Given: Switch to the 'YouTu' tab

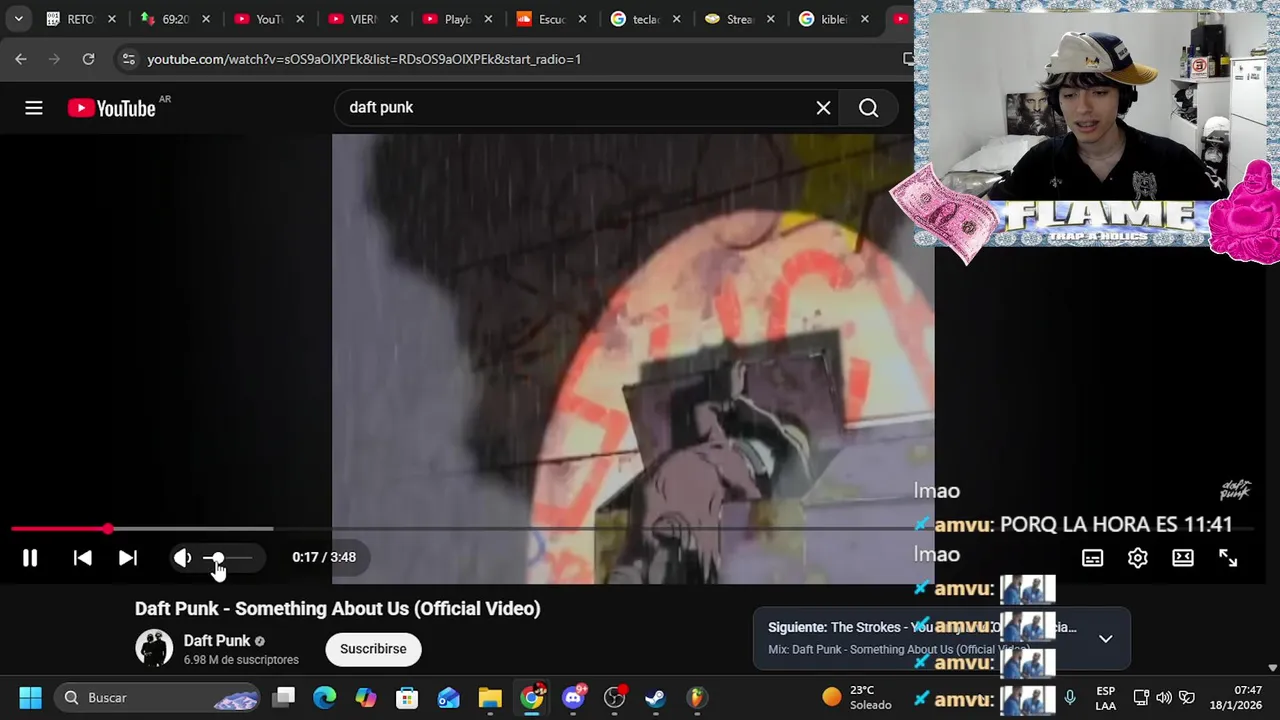Looking at the screenshot, I should coord(268,19).
